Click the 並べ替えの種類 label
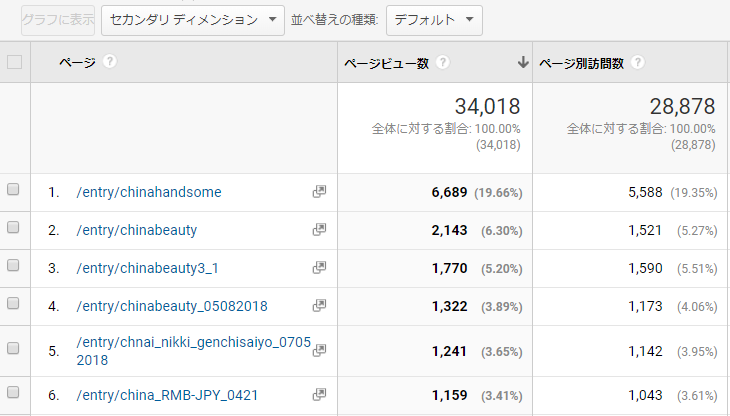The width and height of the screenshot is (730, 416). pos(335,20)
